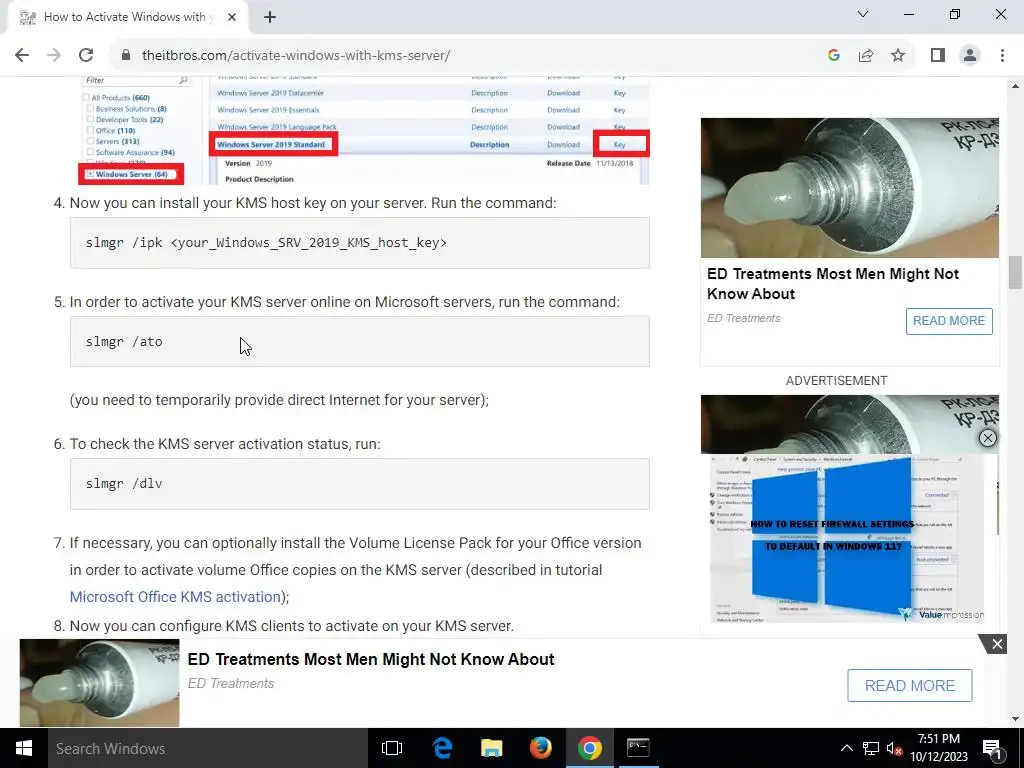Open the taskbar clock and date
The image size is (1024, 768).
(939, 748)
